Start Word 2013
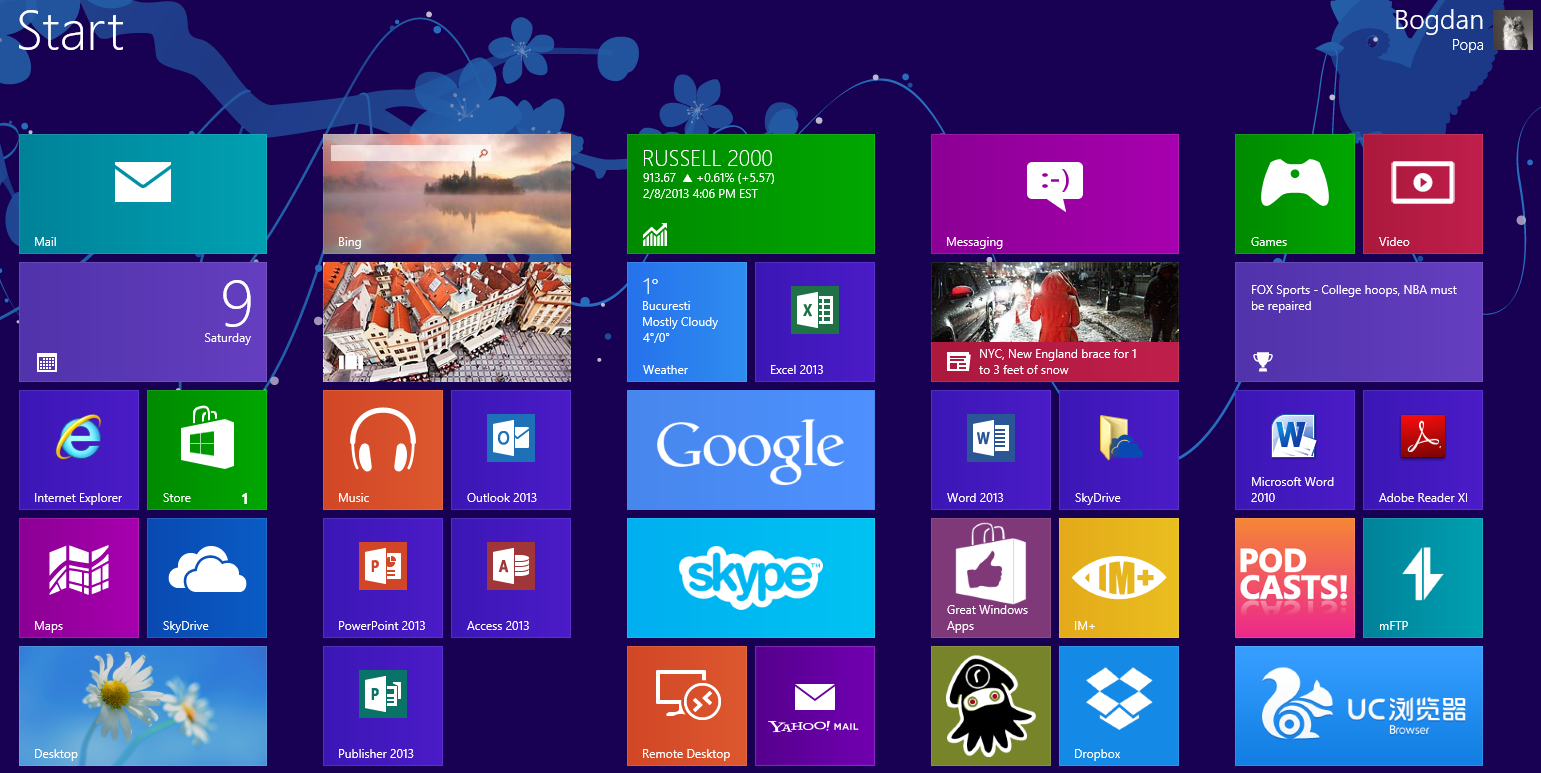The image size is (1541, 773). 990,449
